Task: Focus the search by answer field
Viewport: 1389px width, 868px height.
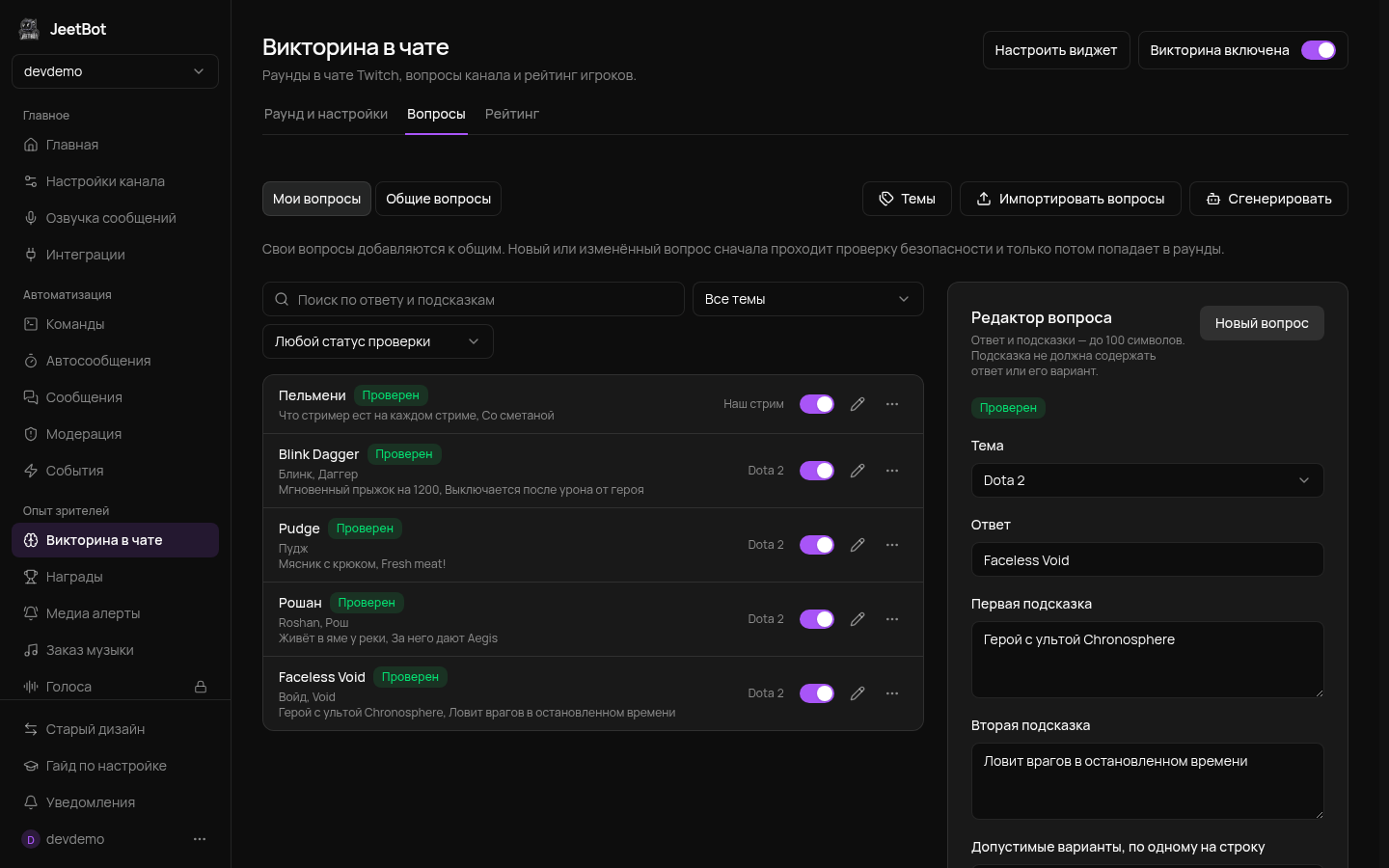Action: (x=474, y=299)
